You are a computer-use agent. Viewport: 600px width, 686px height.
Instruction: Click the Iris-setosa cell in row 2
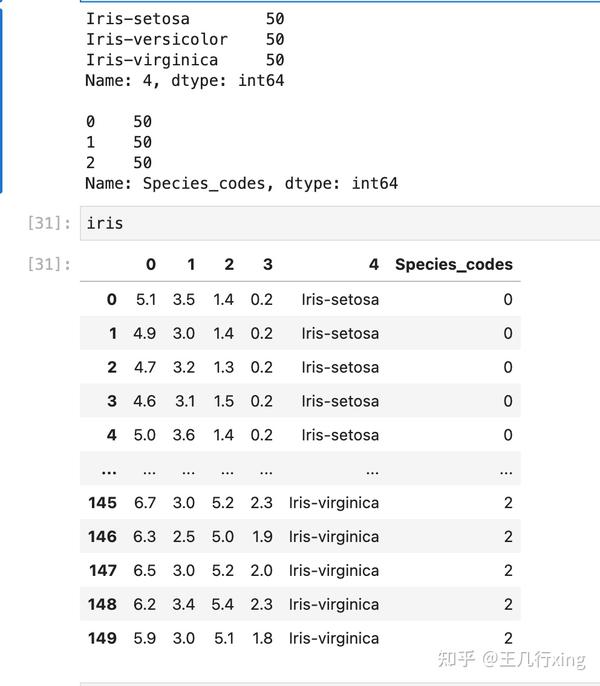(x=340, y=367)
